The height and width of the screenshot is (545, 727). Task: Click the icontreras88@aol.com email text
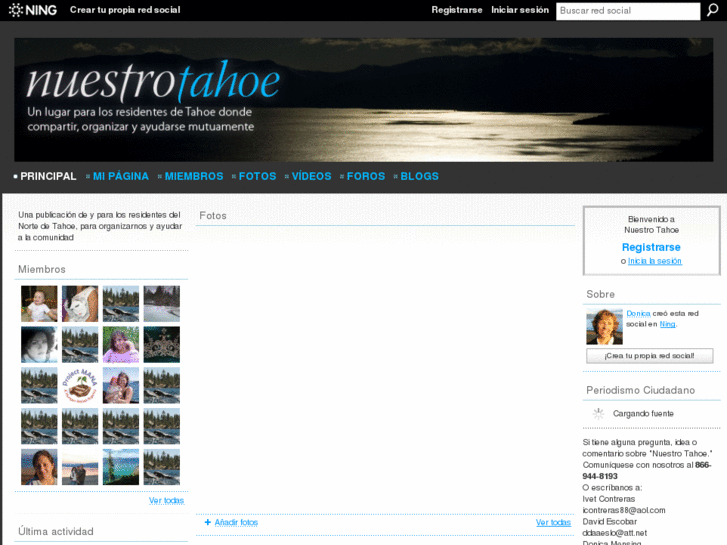624,510
